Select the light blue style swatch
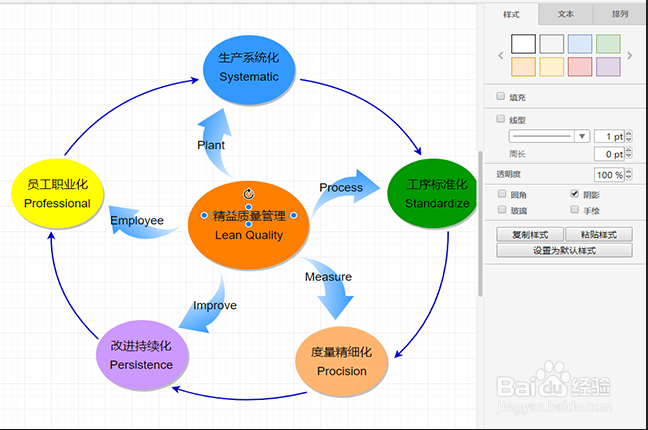The image size is (648, 430). click(x=580, y=44)
